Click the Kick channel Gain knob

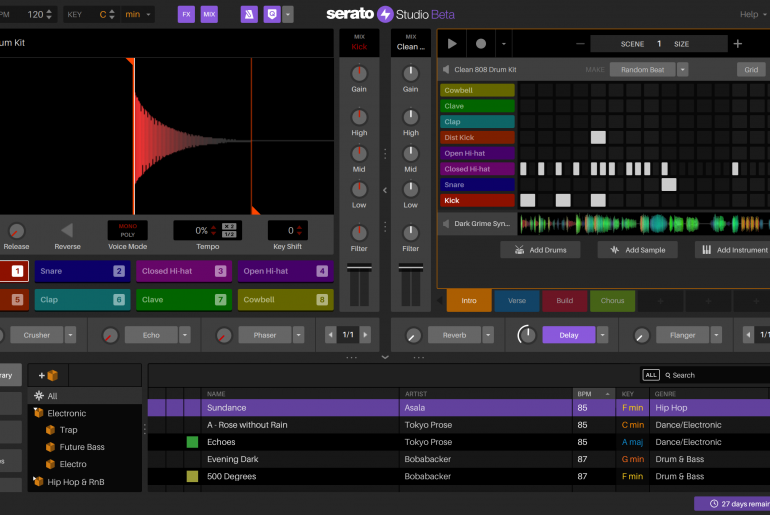click(359, 74)
